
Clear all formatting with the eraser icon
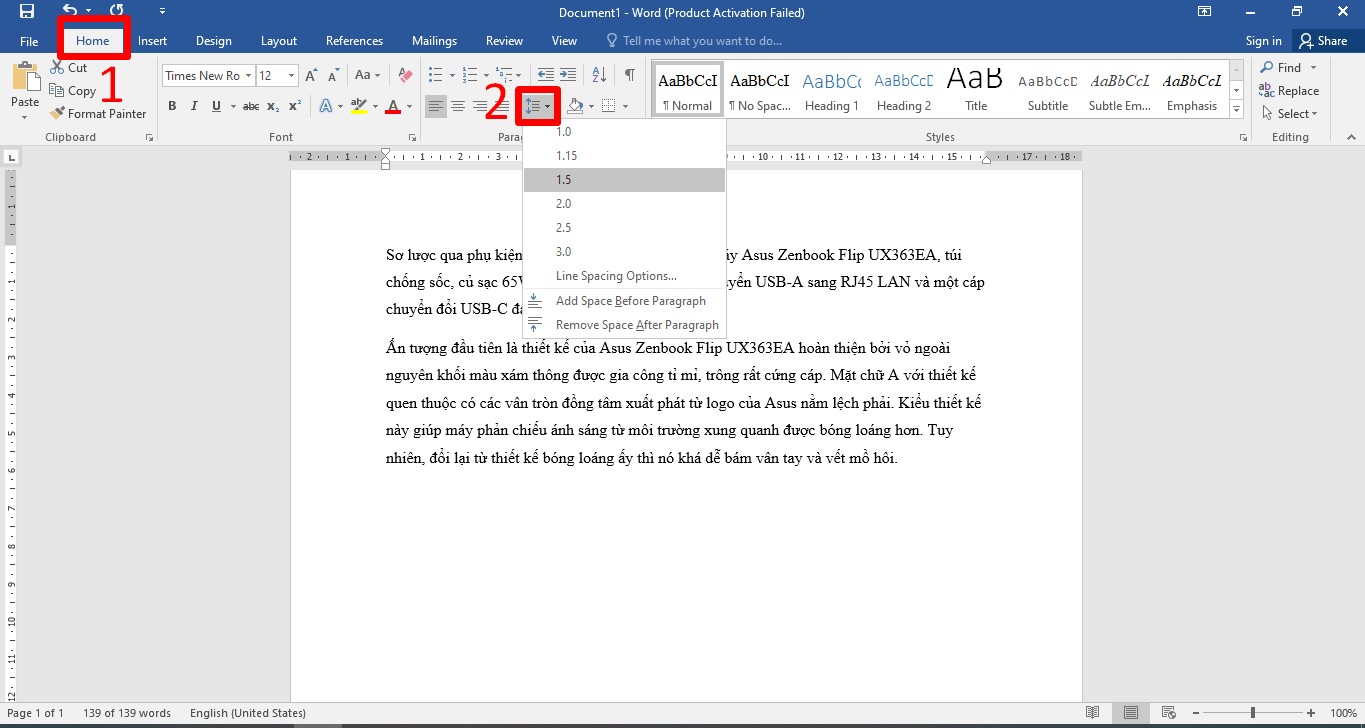tap(405, 76)
